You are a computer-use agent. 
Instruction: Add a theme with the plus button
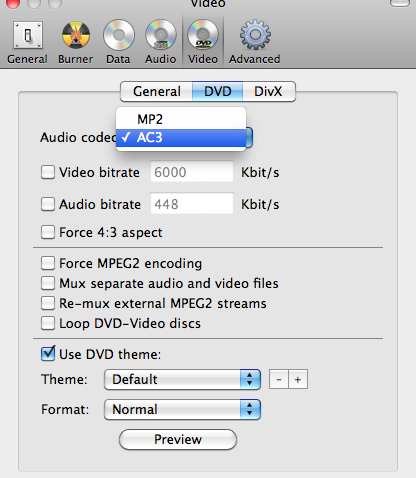pyautogui.click(x=298, y=379)
